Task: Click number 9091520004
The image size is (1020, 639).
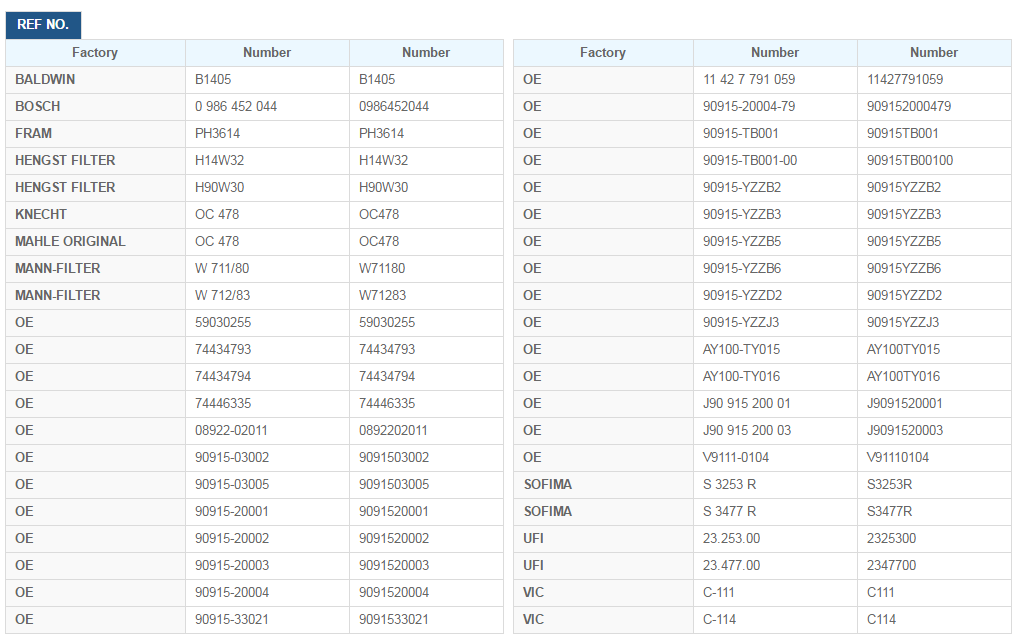Action: (394, 593)
